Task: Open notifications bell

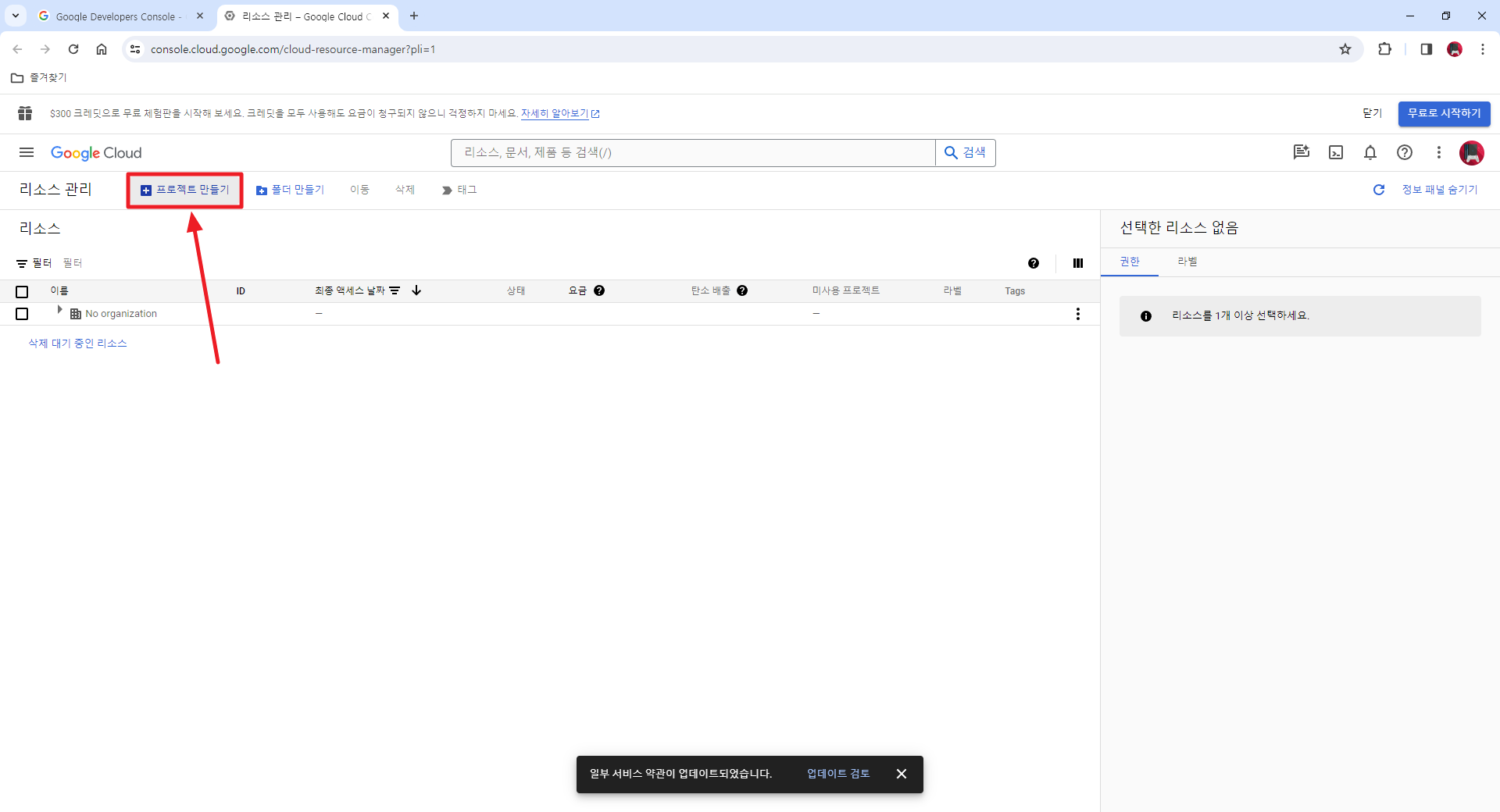Action: pyautogui.click(x=1371, y=152)
